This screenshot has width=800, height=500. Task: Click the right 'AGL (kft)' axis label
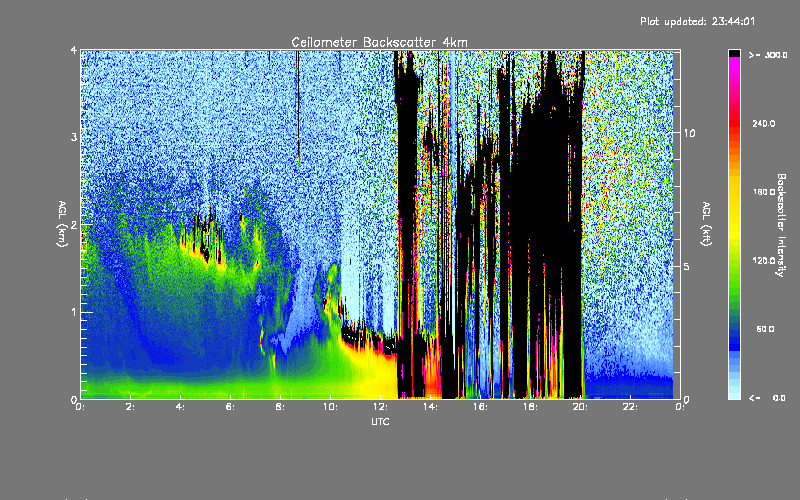(x=707, y=224)
